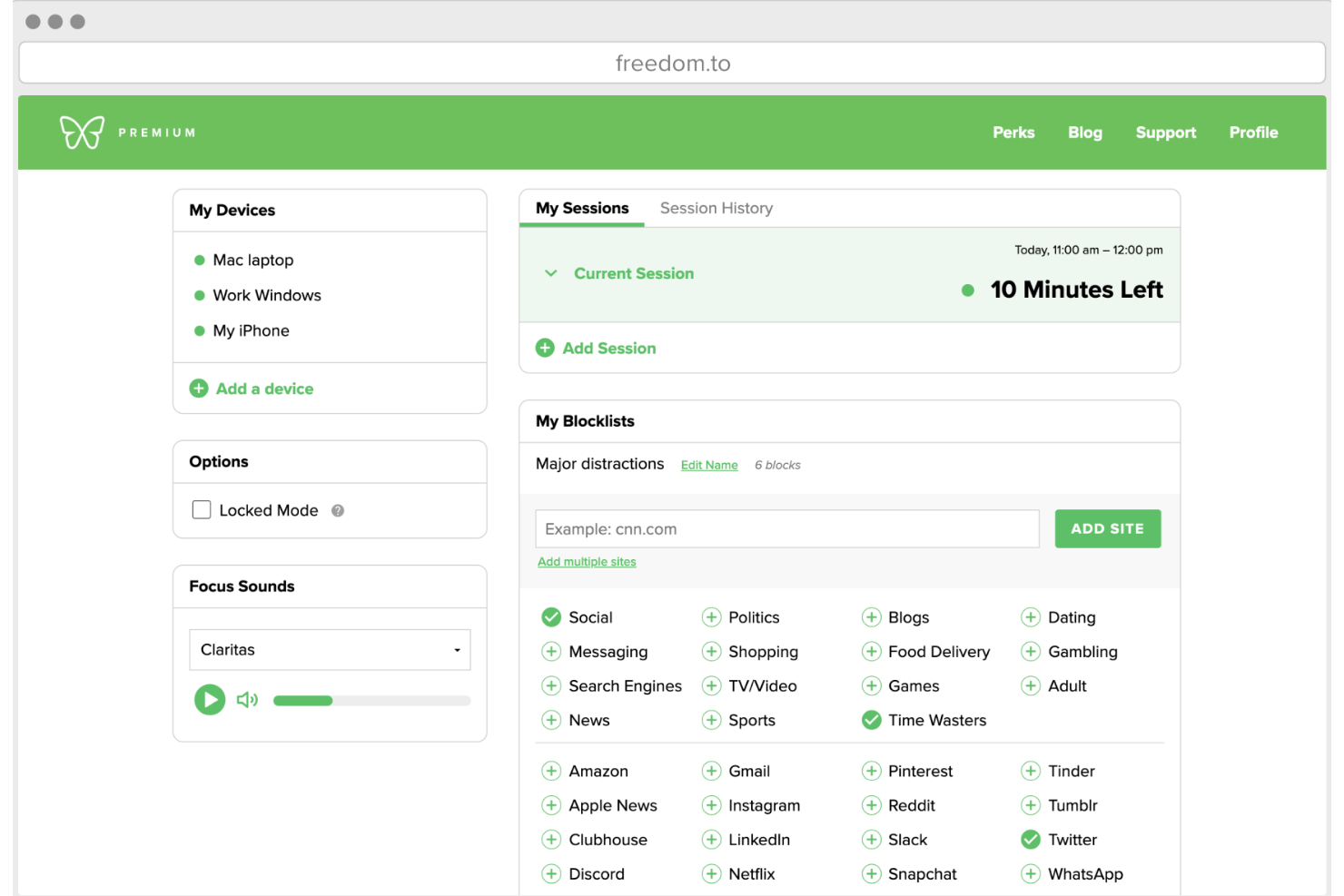Add Netflix to blocklist via plus icon
The image size is (1344, 896).
[711, 874]
